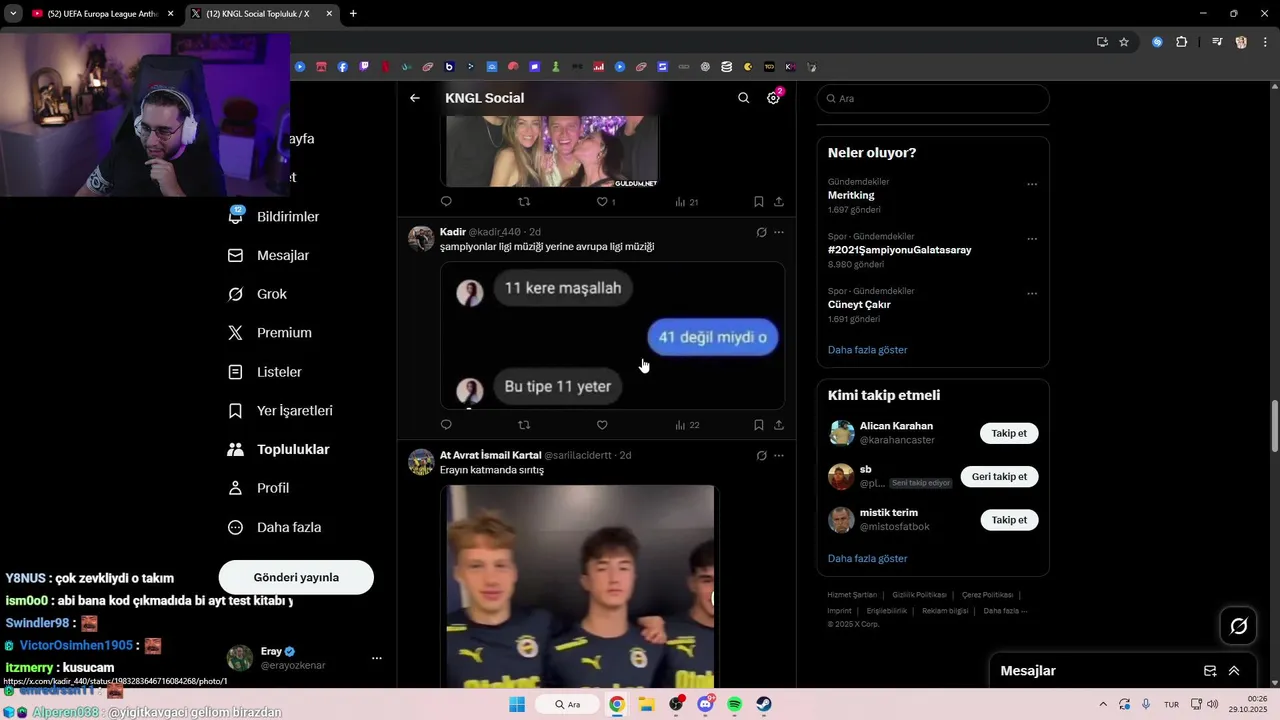Show more suggestions under Kimi takip etmeli
Image resolution: width=1280 pixels, height=720 pixels.
[868, 559]
